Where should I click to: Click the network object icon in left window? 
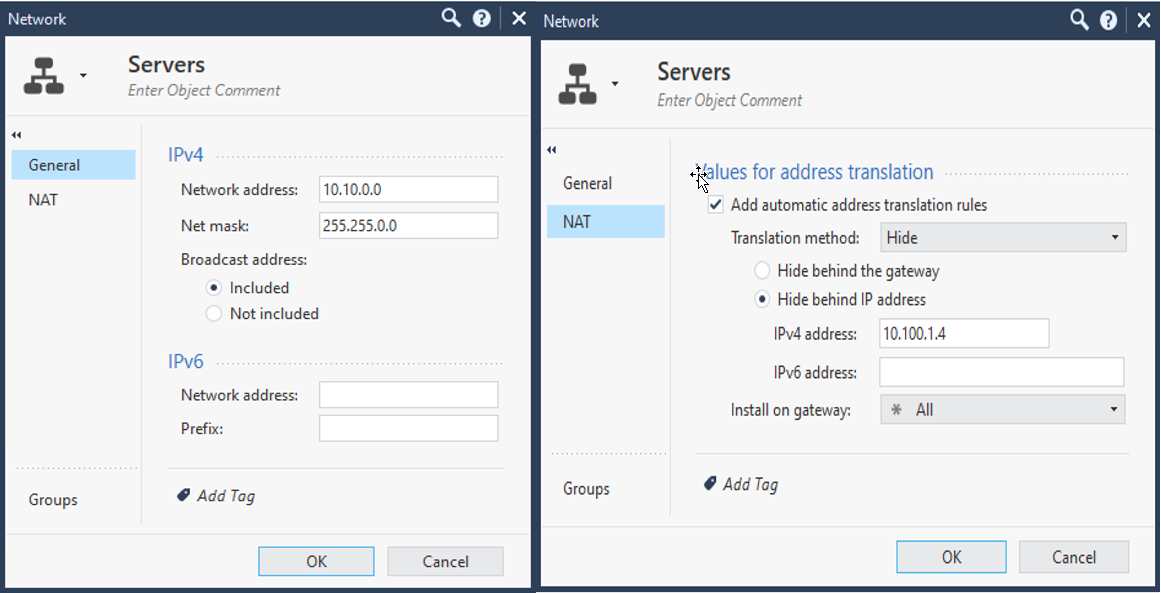click(44, 76)
